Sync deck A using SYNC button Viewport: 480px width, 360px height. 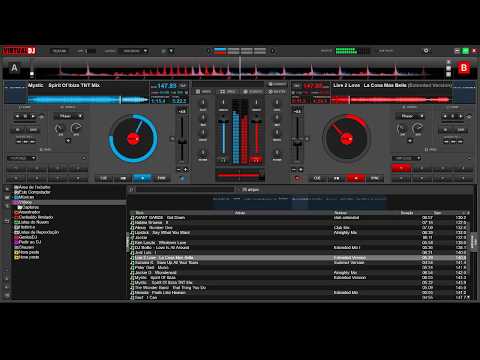[161, 178]
